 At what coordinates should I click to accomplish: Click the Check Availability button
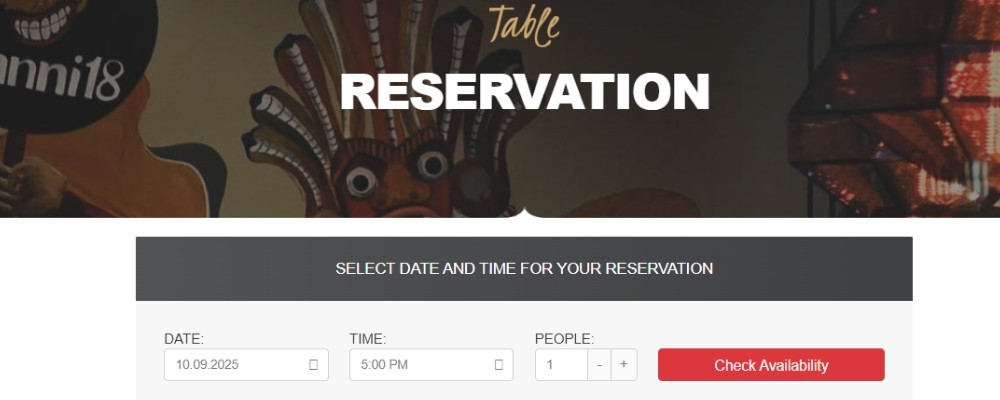pos(771,365)
